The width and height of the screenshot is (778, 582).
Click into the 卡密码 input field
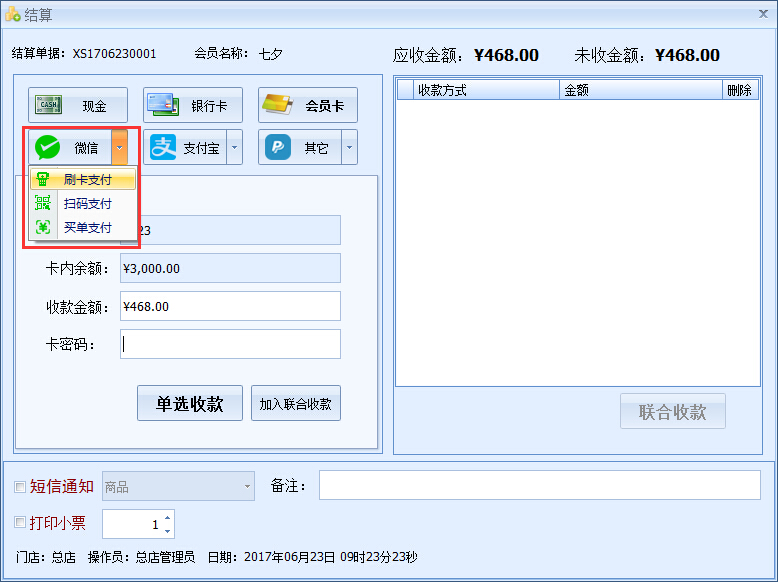pos(230,344)
